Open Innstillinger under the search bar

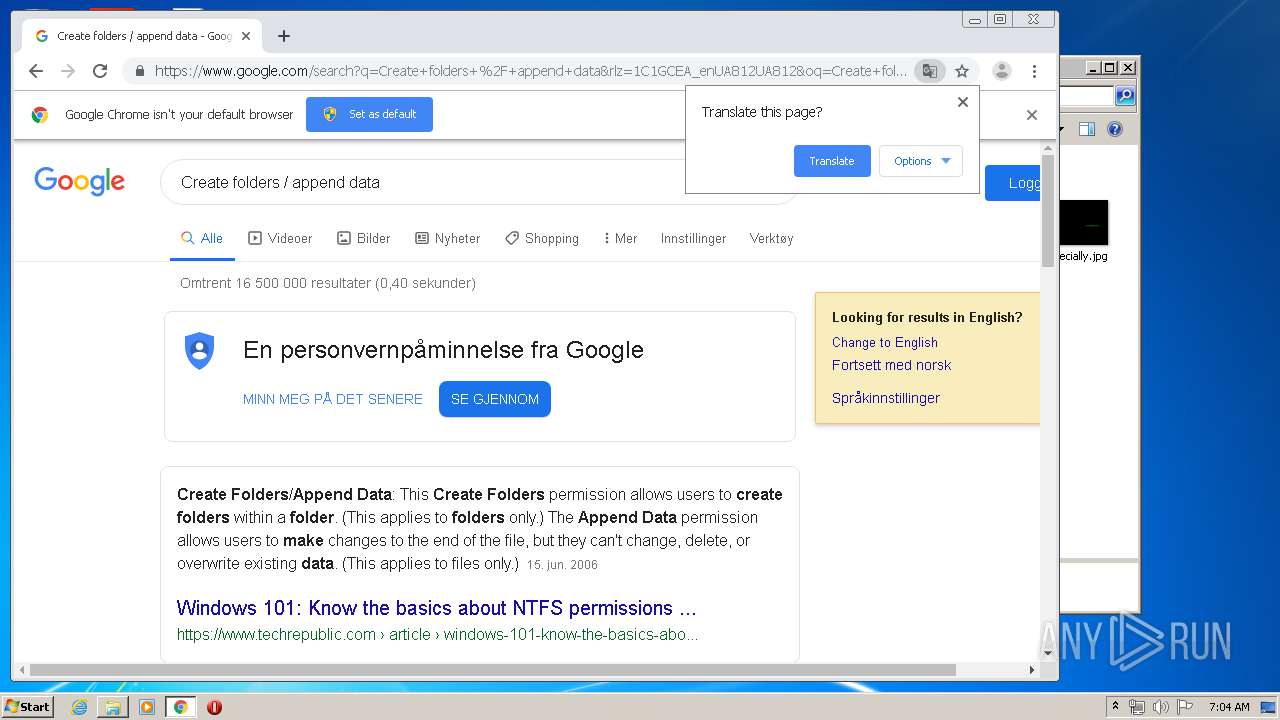tap(693, 238)
